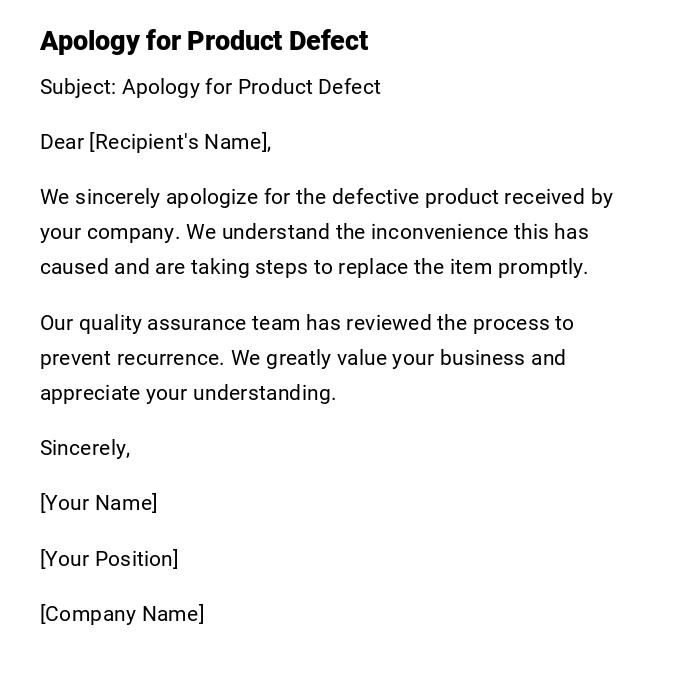700x676 pixels.
Task: Click the line starting 'We sincerely apologize'
Action: (326, 197)
